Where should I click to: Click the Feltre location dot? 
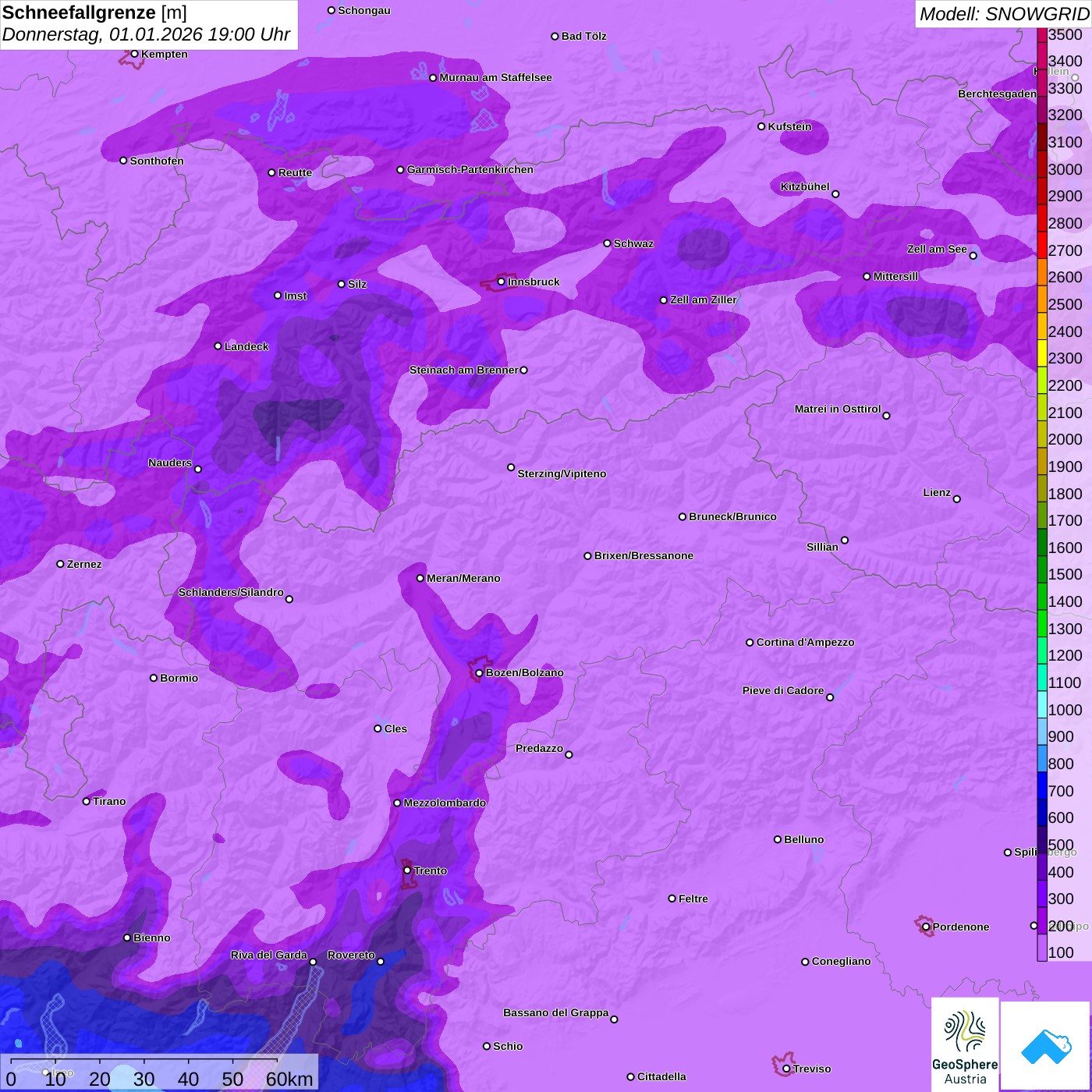coord(672,899)
